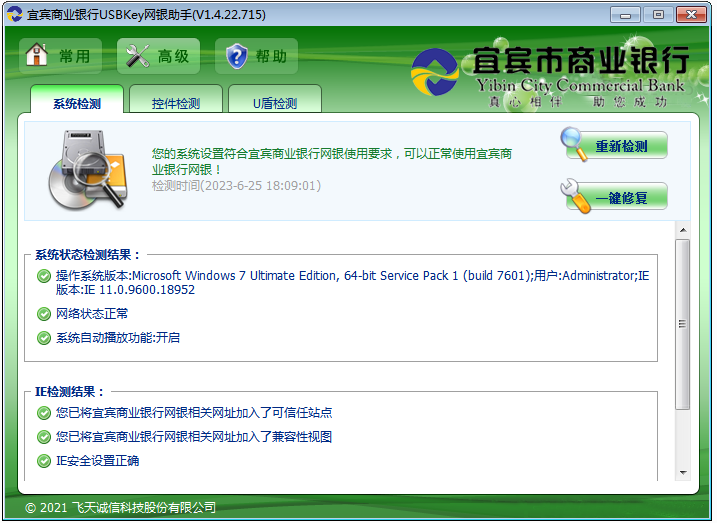Switch to the 系统检测 tab
Viewport: 717px width, 523px height.
(77, 103)
